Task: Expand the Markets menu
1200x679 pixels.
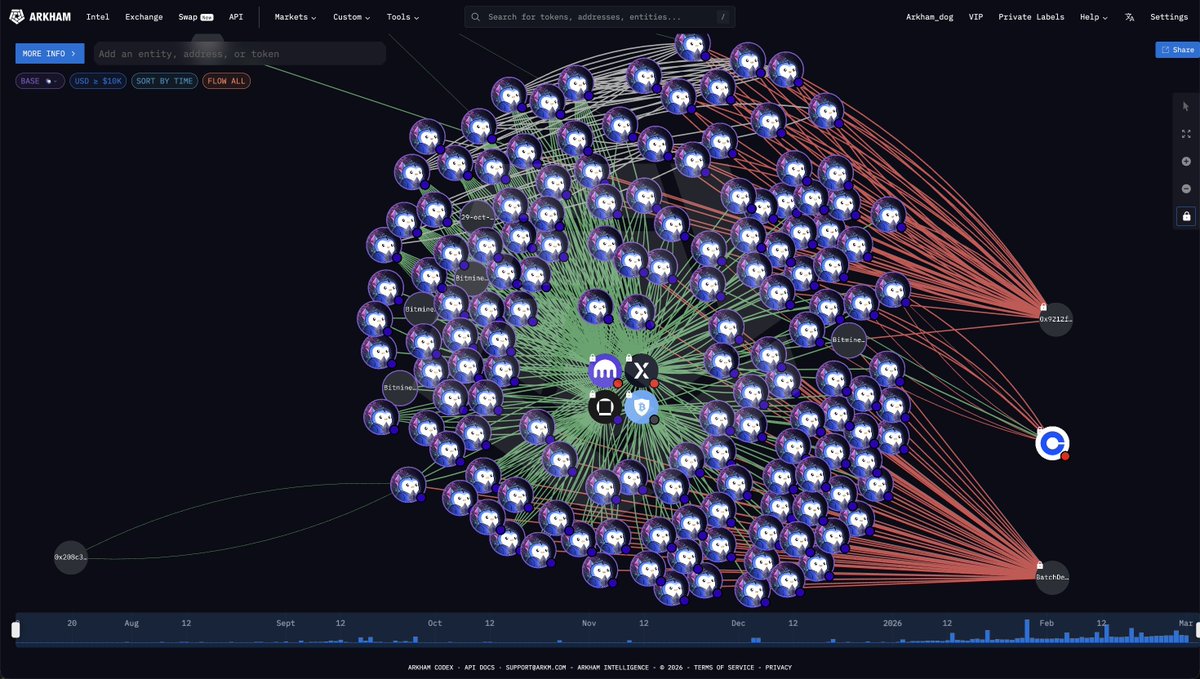Action: 295,17
